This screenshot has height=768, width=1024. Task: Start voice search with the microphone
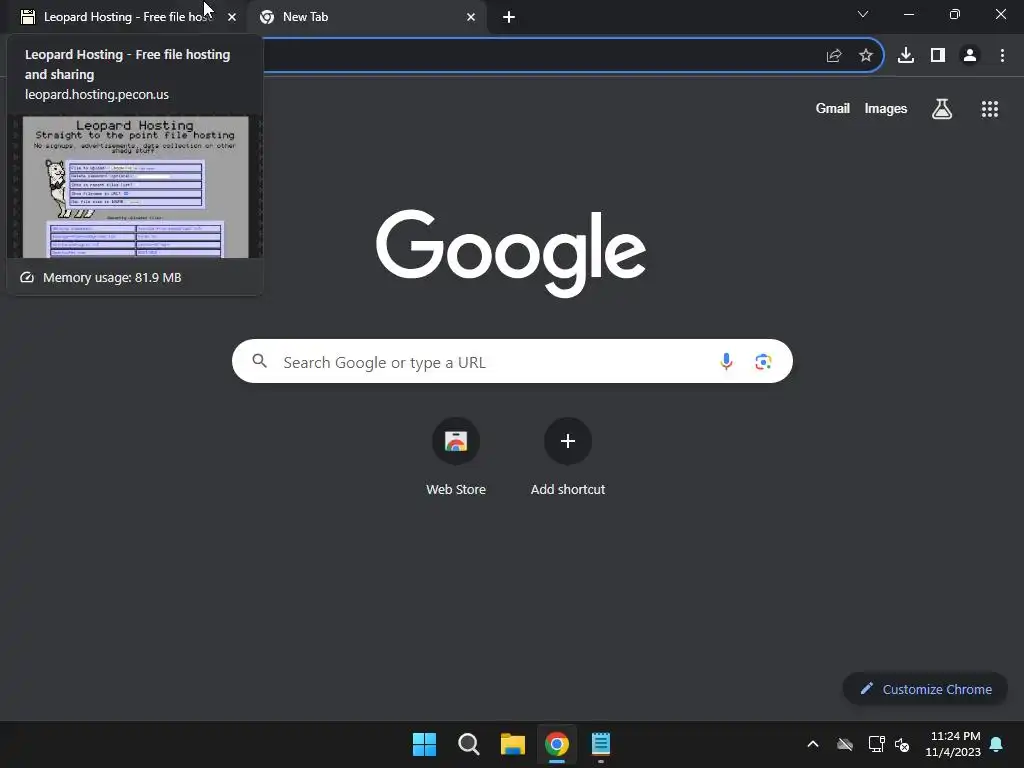(x=726, y=361)
